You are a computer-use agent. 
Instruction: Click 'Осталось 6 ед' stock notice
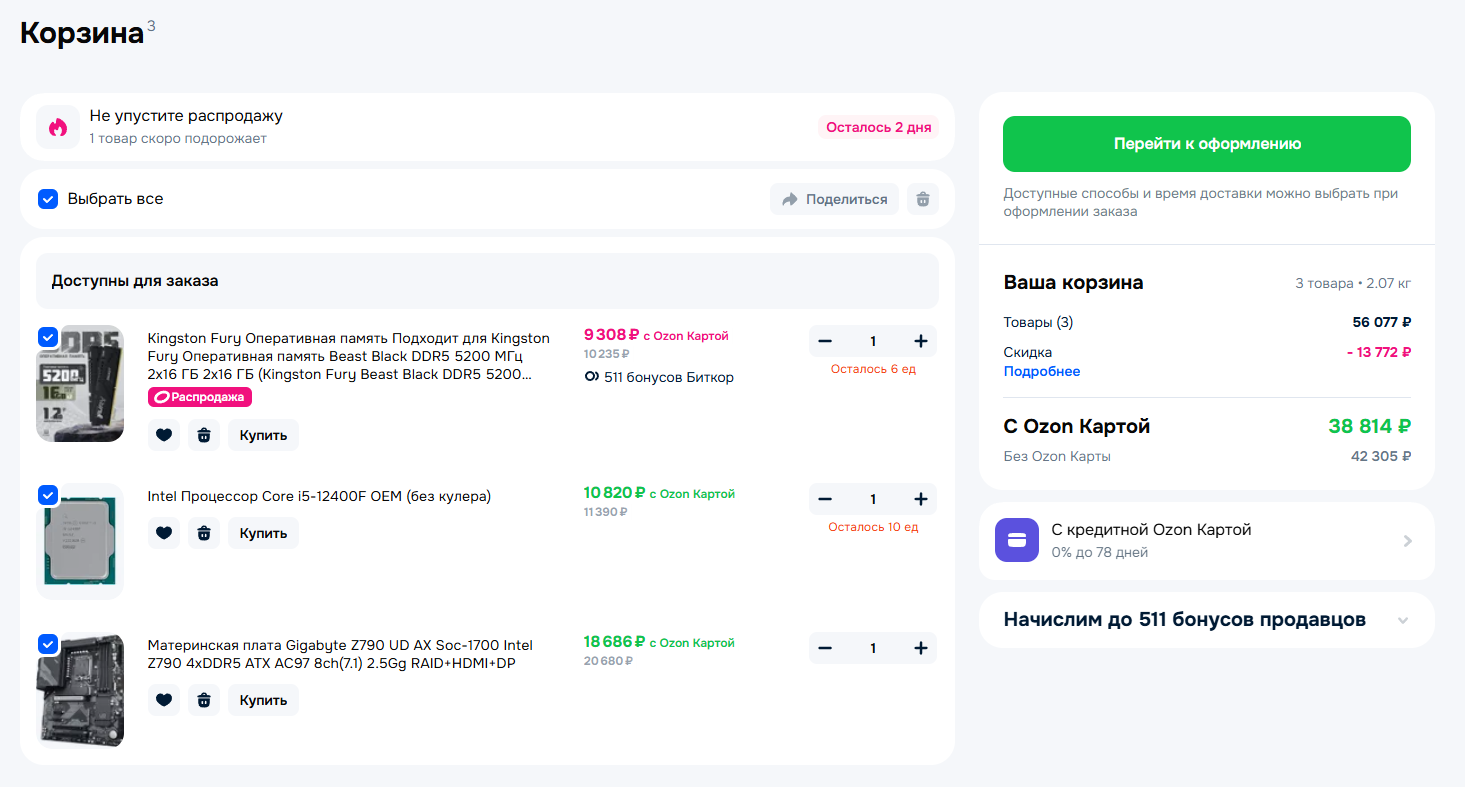873,369
